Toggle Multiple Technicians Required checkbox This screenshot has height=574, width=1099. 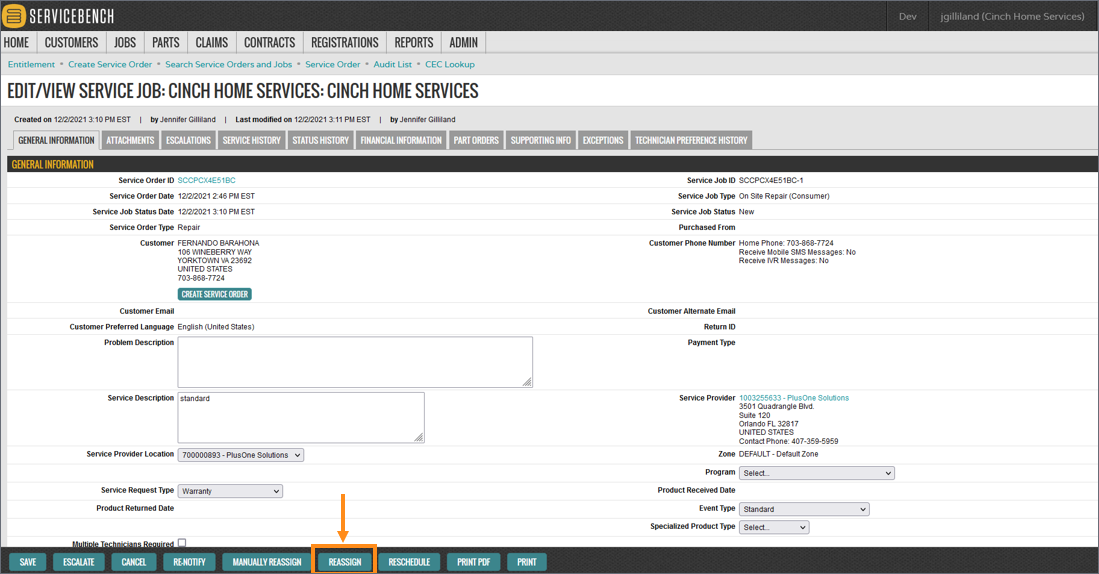coord(182,543)
